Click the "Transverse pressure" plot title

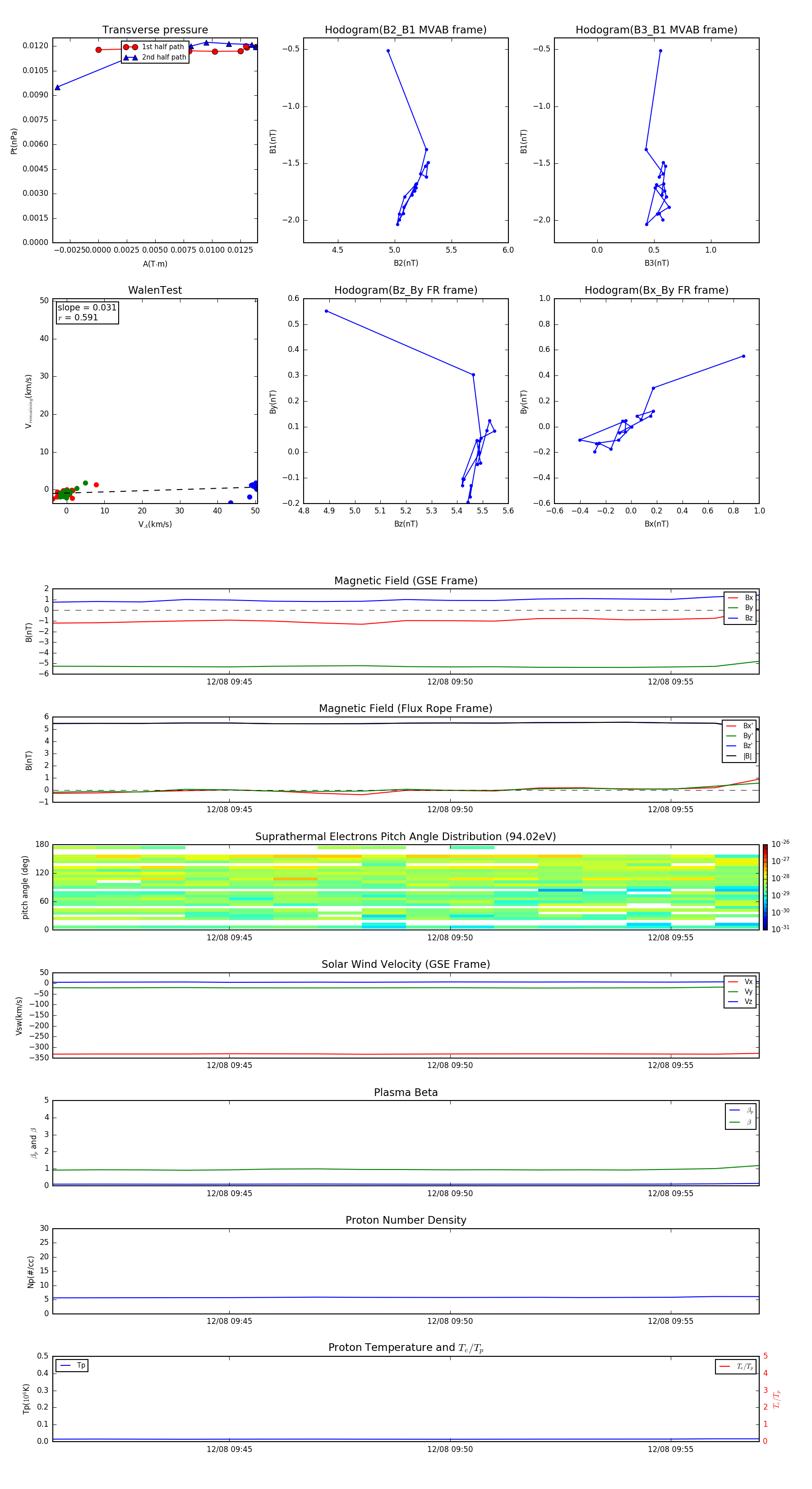click(155, 30)
